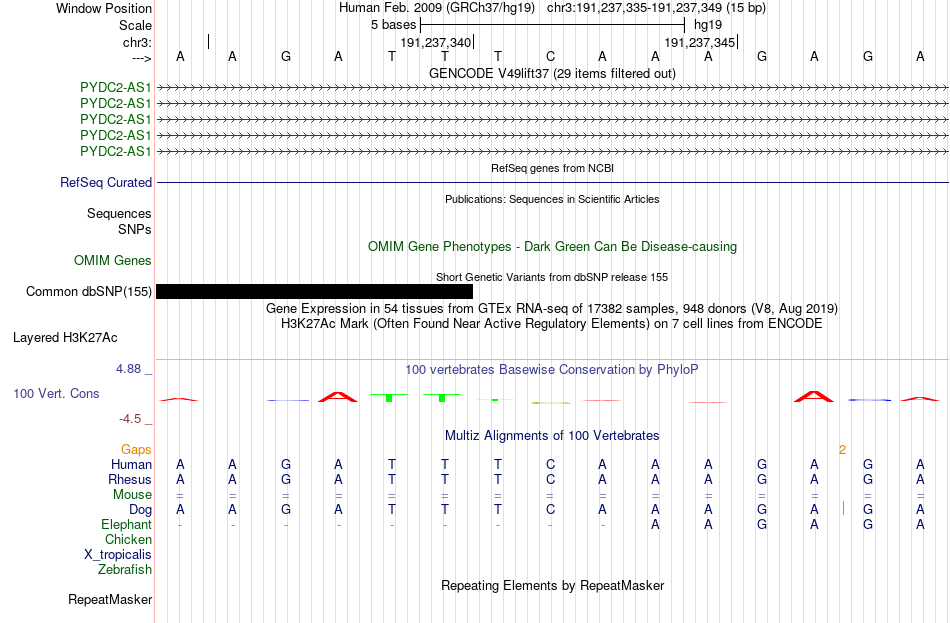This screenshot has width=950, height=623.
Task: Click the Scale track label
Action: coord(135,25)
